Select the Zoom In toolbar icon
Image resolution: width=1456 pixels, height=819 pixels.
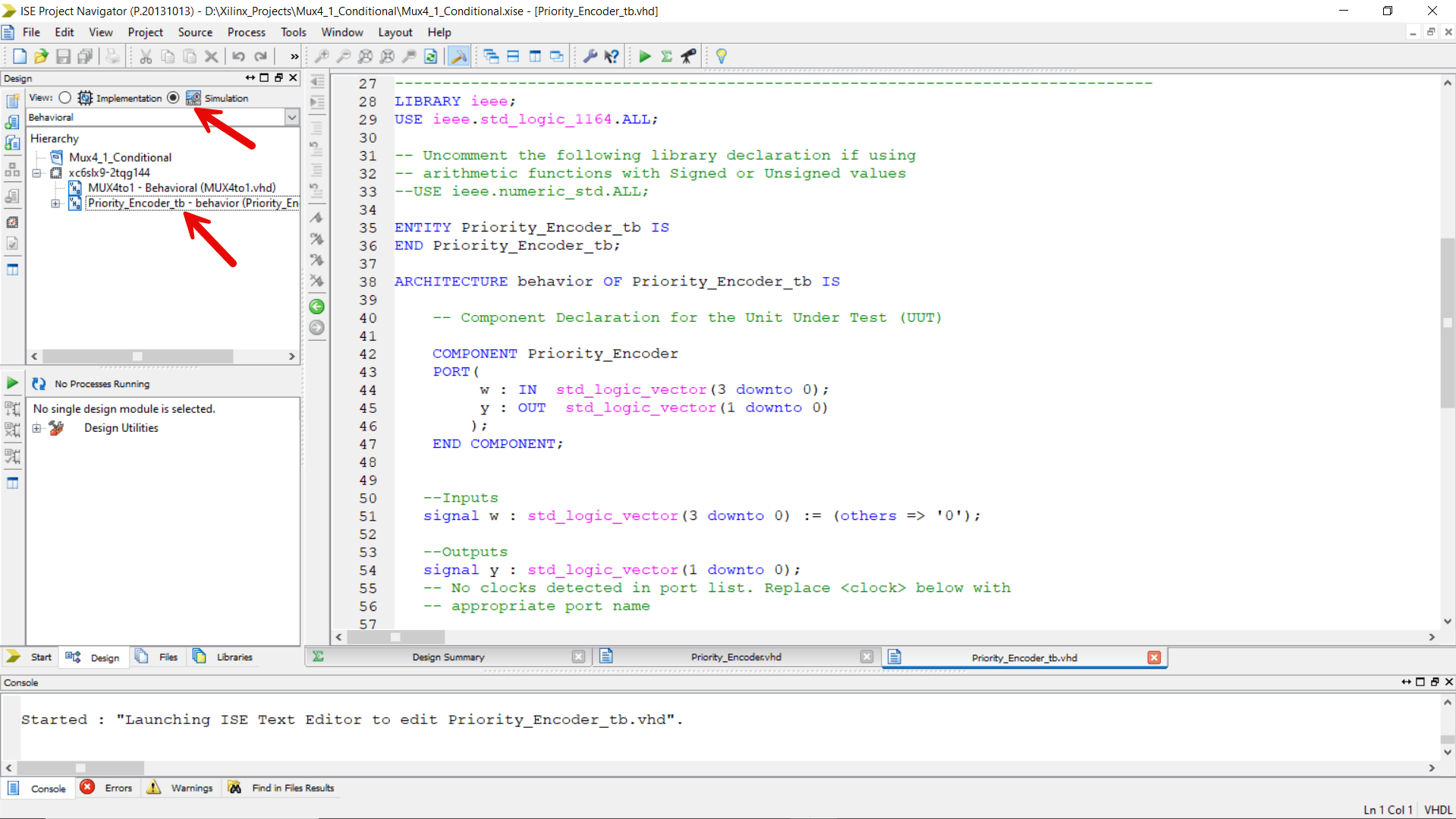tap(322, 55)
